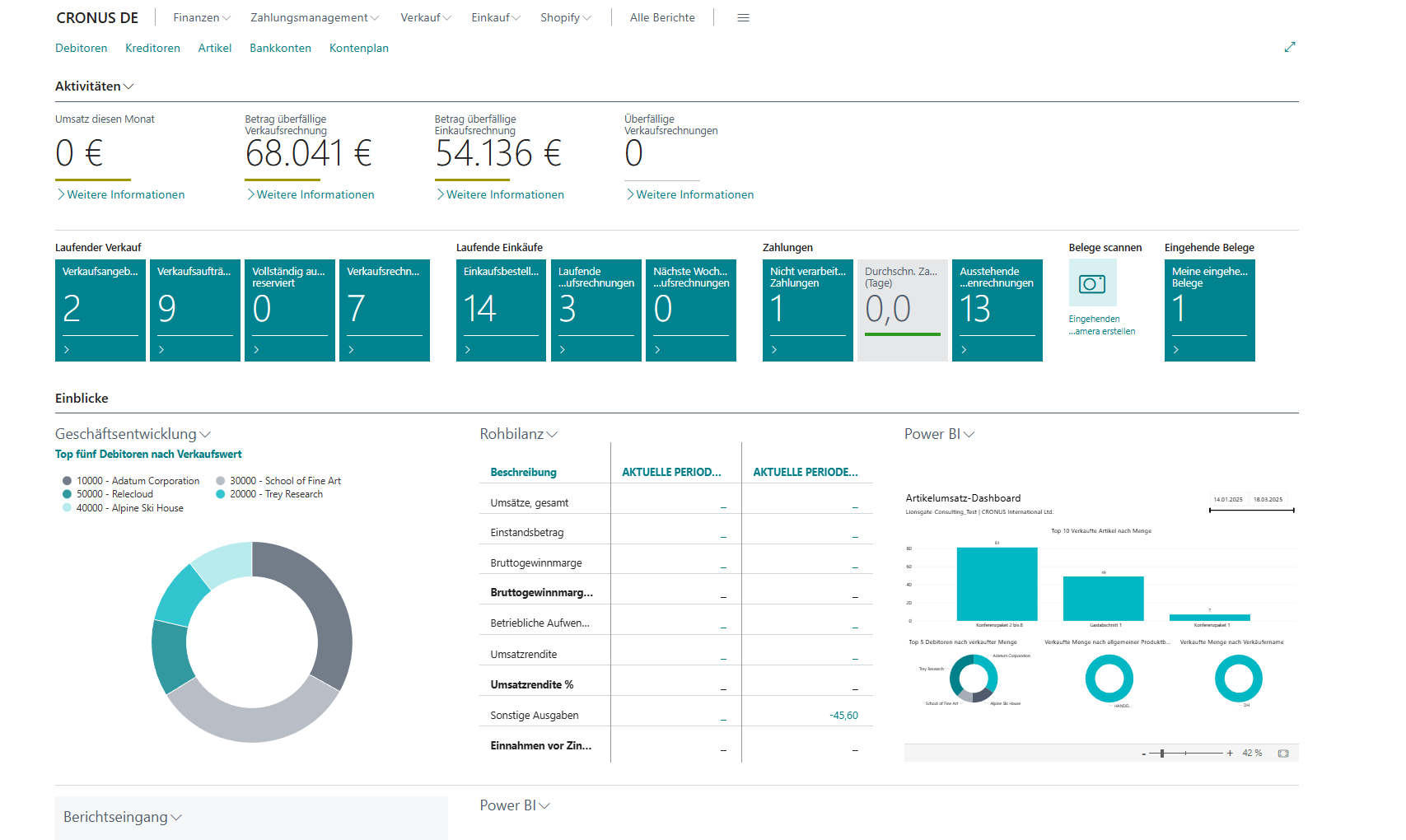Screen dimensions: 1406x840
Task: Click the arrow on the Einkaufsbestellungen tile
Action: [x=468, y=350]
